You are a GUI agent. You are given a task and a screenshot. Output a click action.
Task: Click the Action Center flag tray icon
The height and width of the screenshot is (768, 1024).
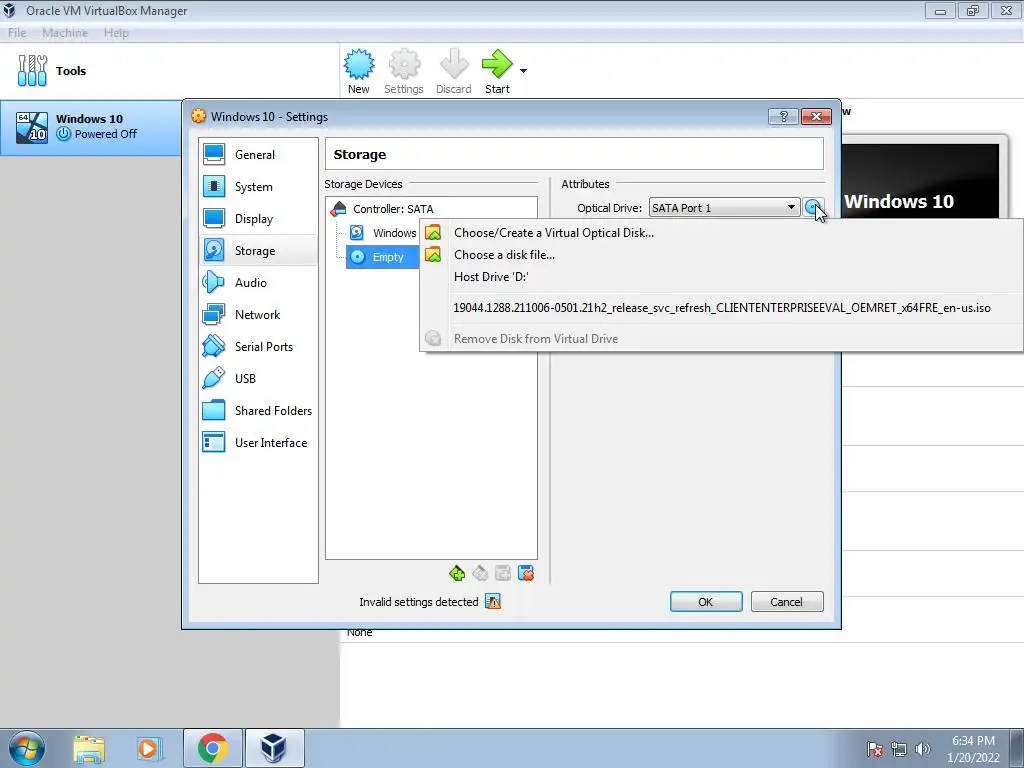(x=875, y=749)
